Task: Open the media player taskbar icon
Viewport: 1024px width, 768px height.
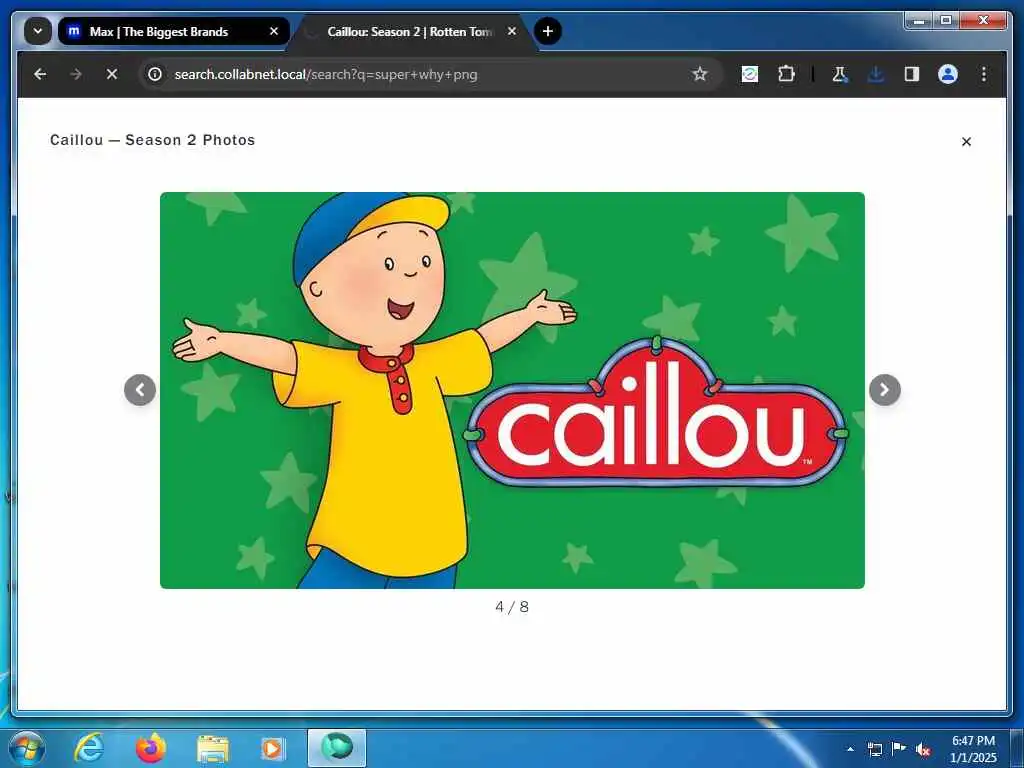Action: (272, 748)
